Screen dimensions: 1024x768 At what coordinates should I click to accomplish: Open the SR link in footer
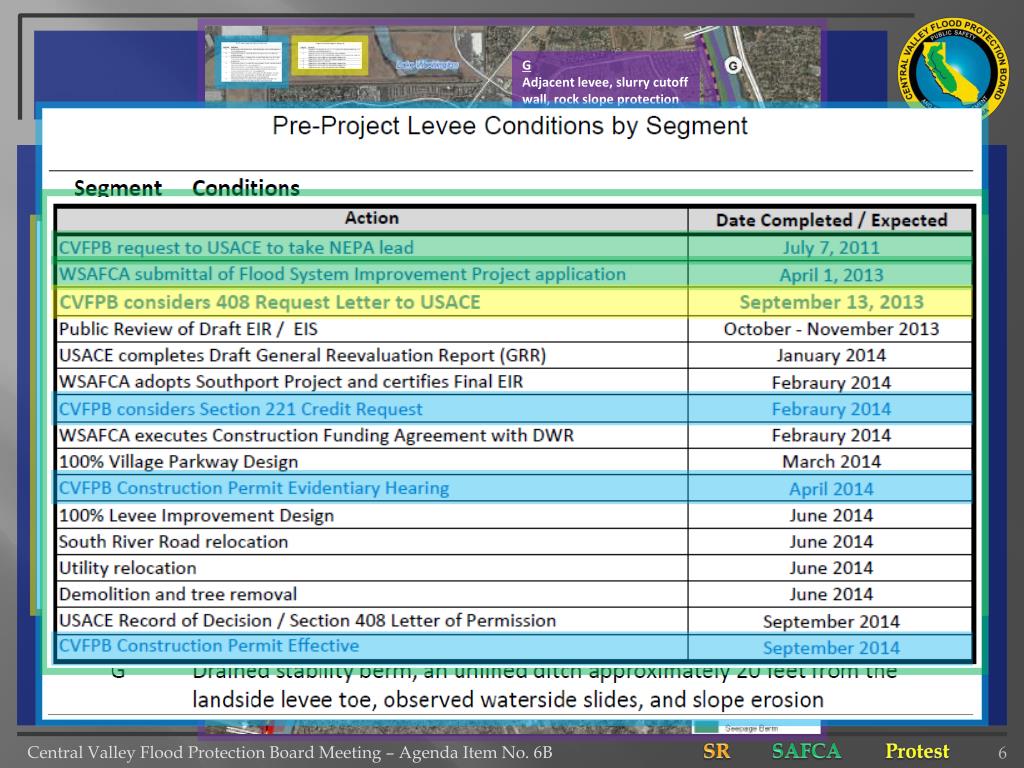click(x=716, y=752)
